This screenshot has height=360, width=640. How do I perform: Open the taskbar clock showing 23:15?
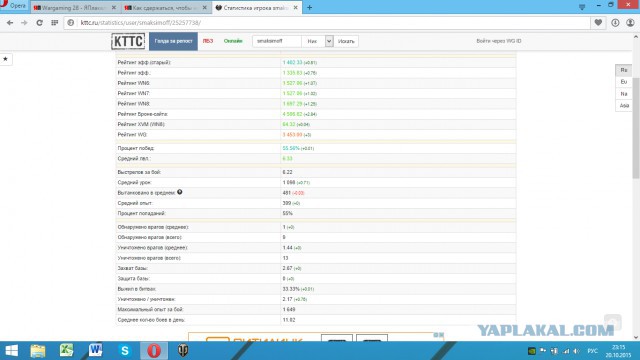pos(618,351)
